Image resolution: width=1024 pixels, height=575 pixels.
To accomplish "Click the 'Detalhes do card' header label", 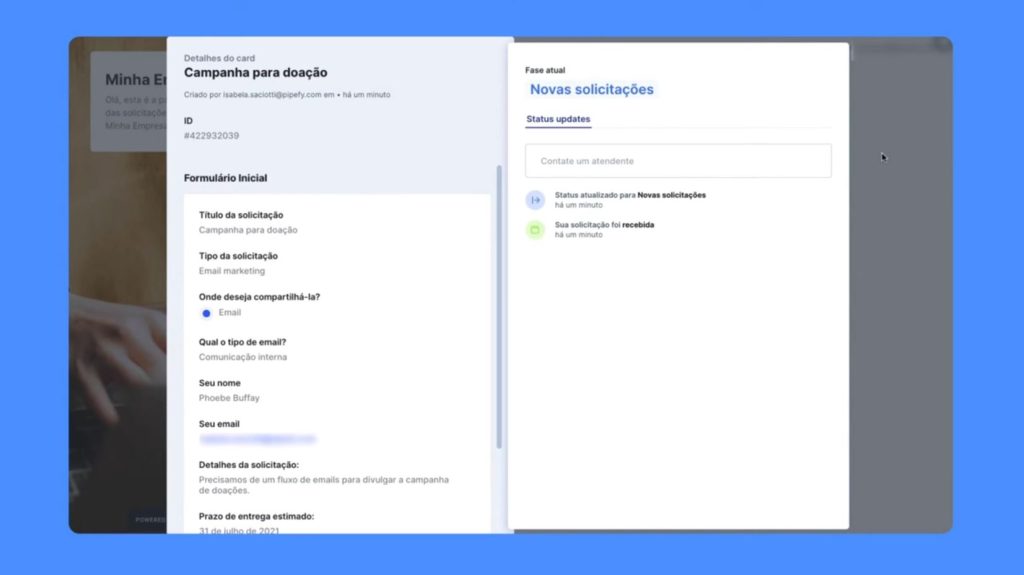I will 219,58.
